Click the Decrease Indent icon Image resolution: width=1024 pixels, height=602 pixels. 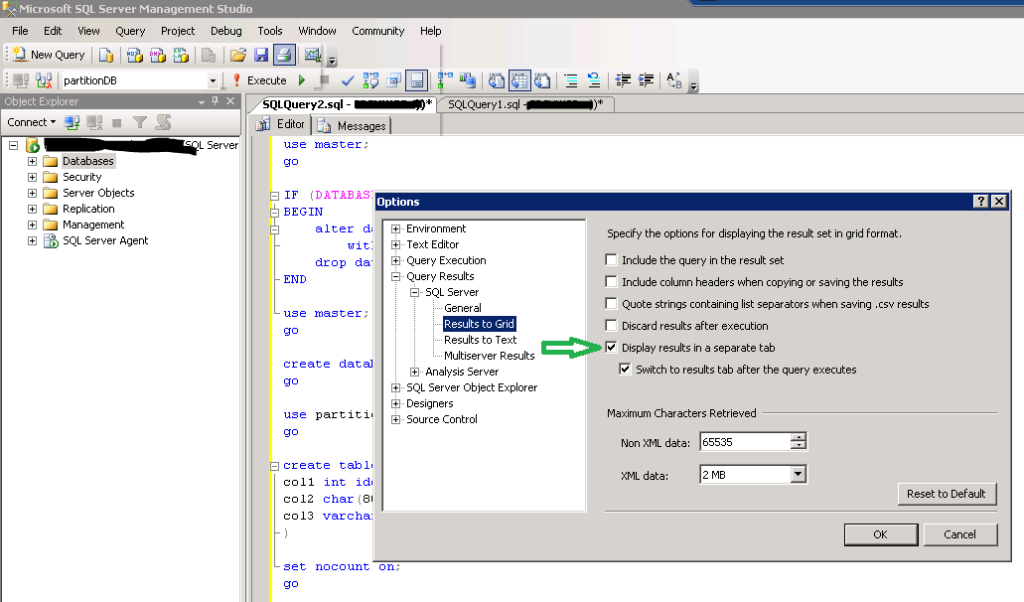coord(622,80)
